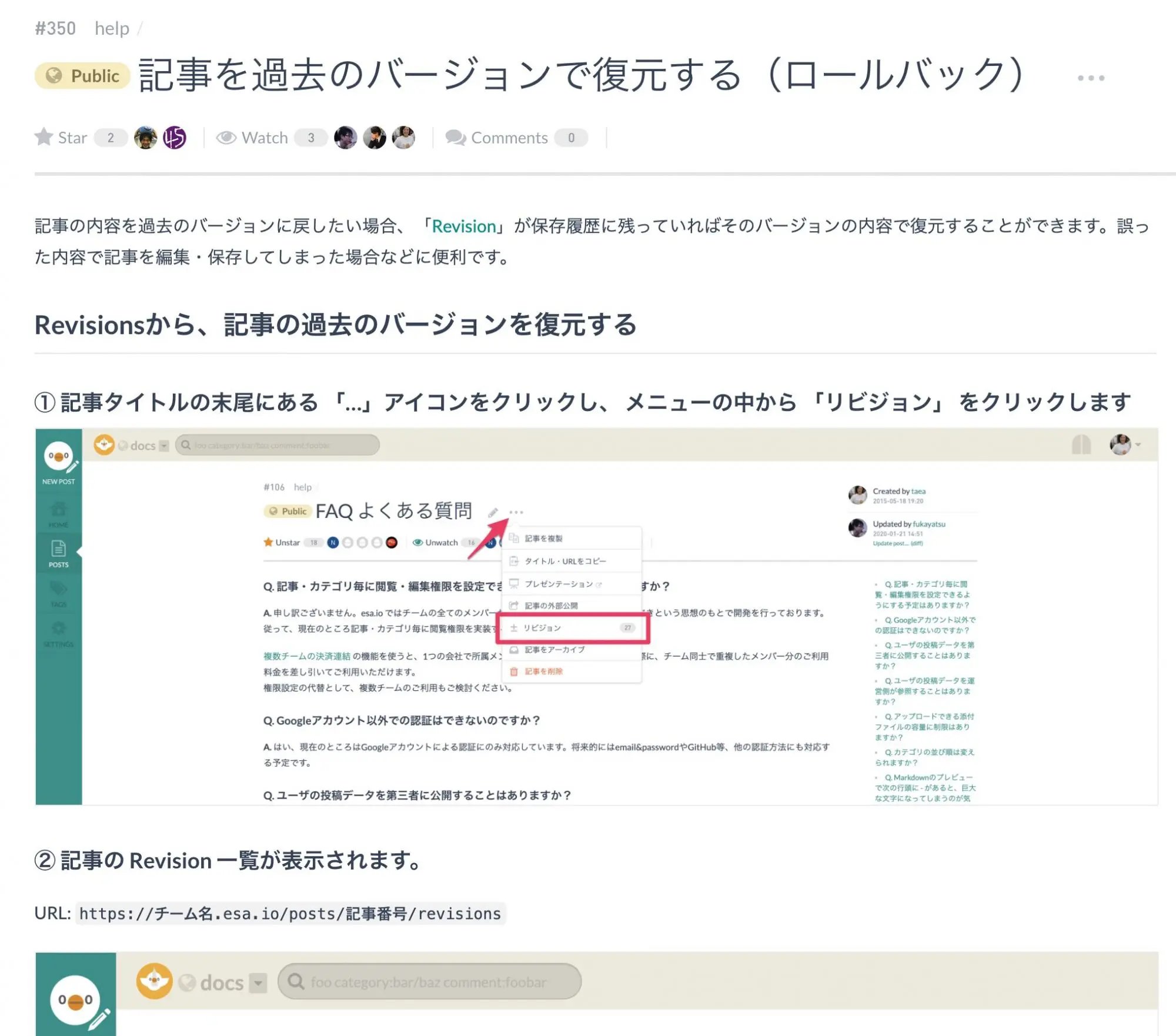Image resolution: width=1176 pixels, height=1036 pixels.
Task: Follow the green Revision link in the intro paragraph
Action: 464,226
